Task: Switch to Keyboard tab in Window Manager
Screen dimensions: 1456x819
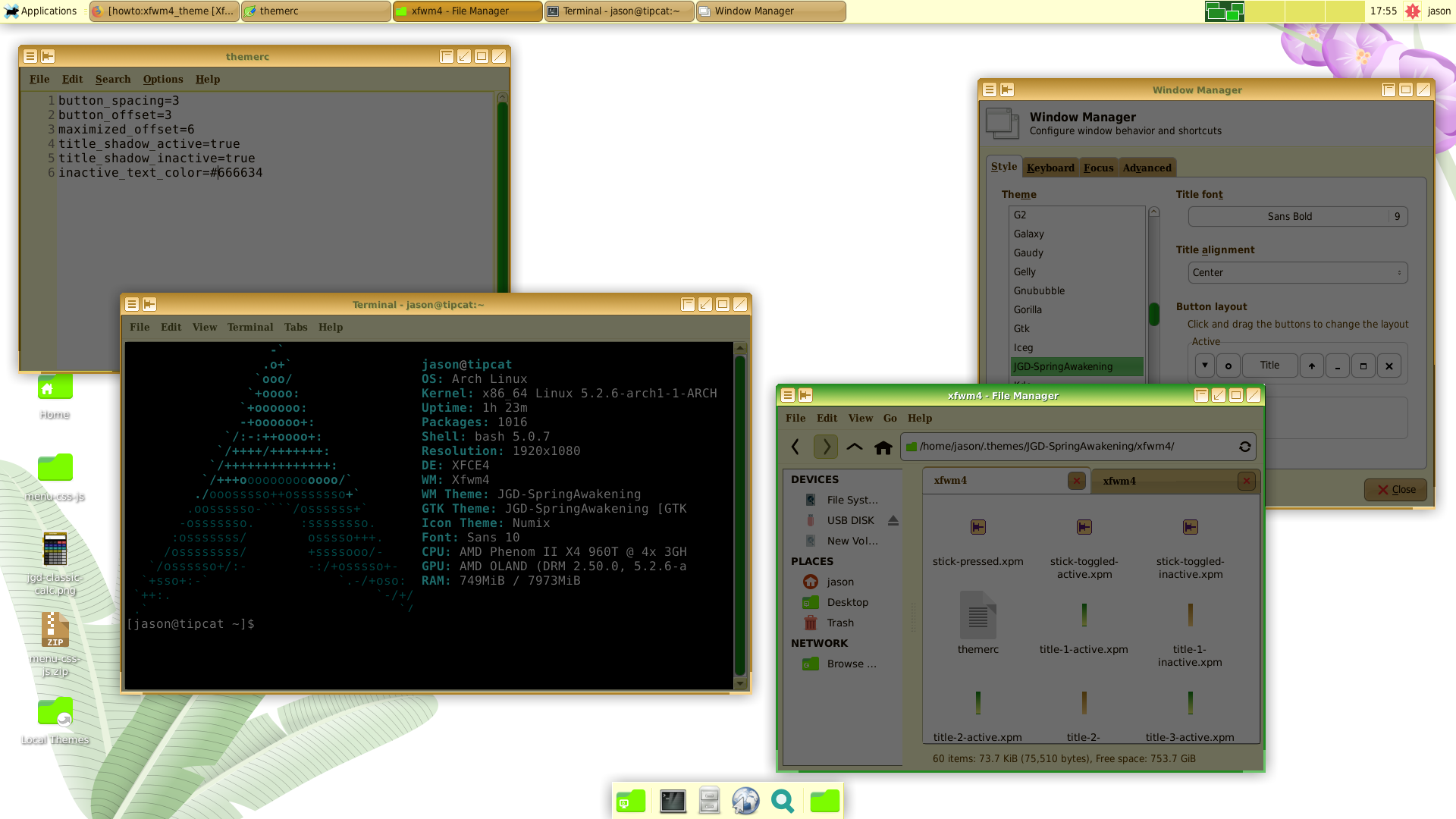Action: [1051, 168]
